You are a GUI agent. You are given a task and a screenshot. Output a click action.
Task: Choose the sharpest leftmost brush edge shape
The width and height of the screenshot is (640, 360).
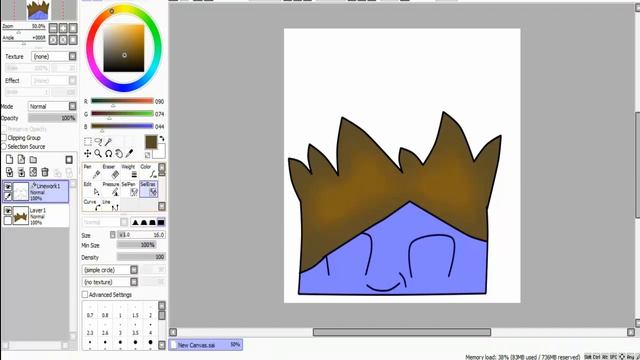tap(135, 222)
